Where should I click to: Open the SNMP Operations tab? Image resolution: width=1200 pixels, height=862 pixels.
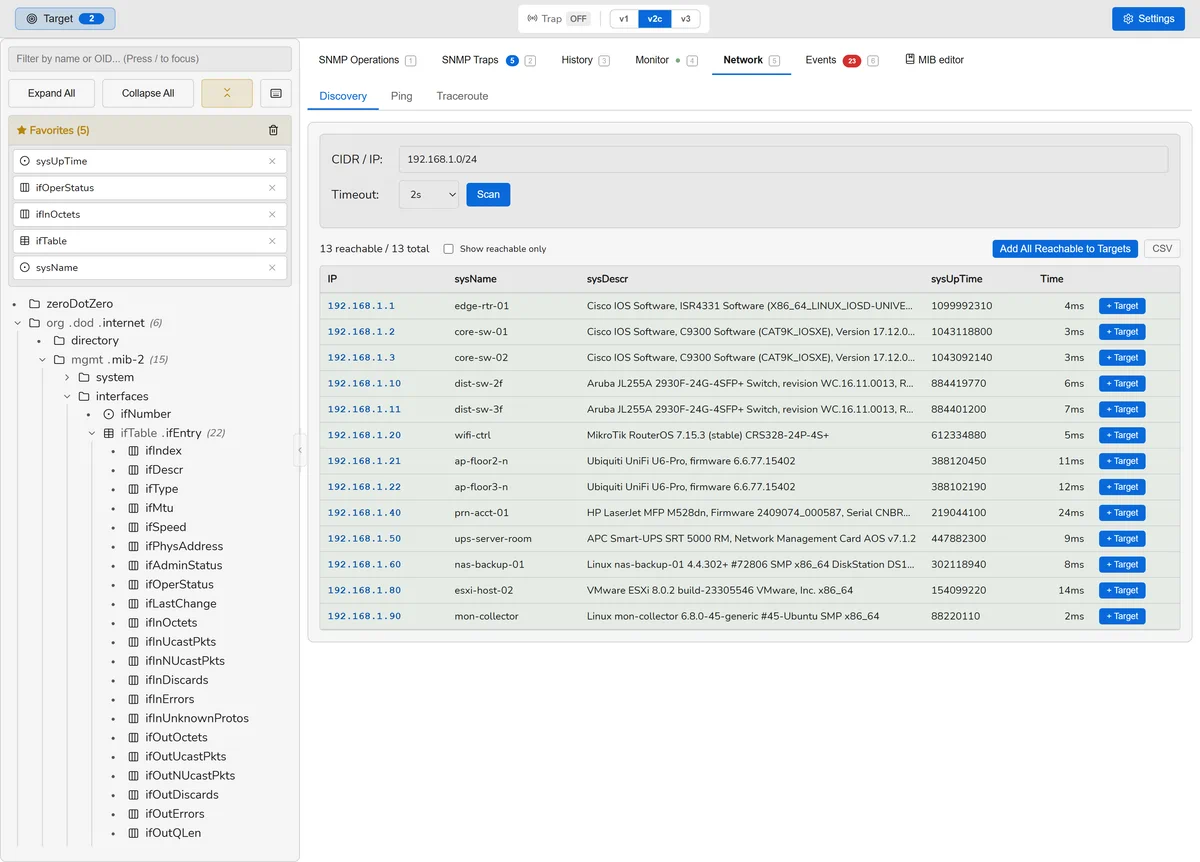click(x=367, y=60)
